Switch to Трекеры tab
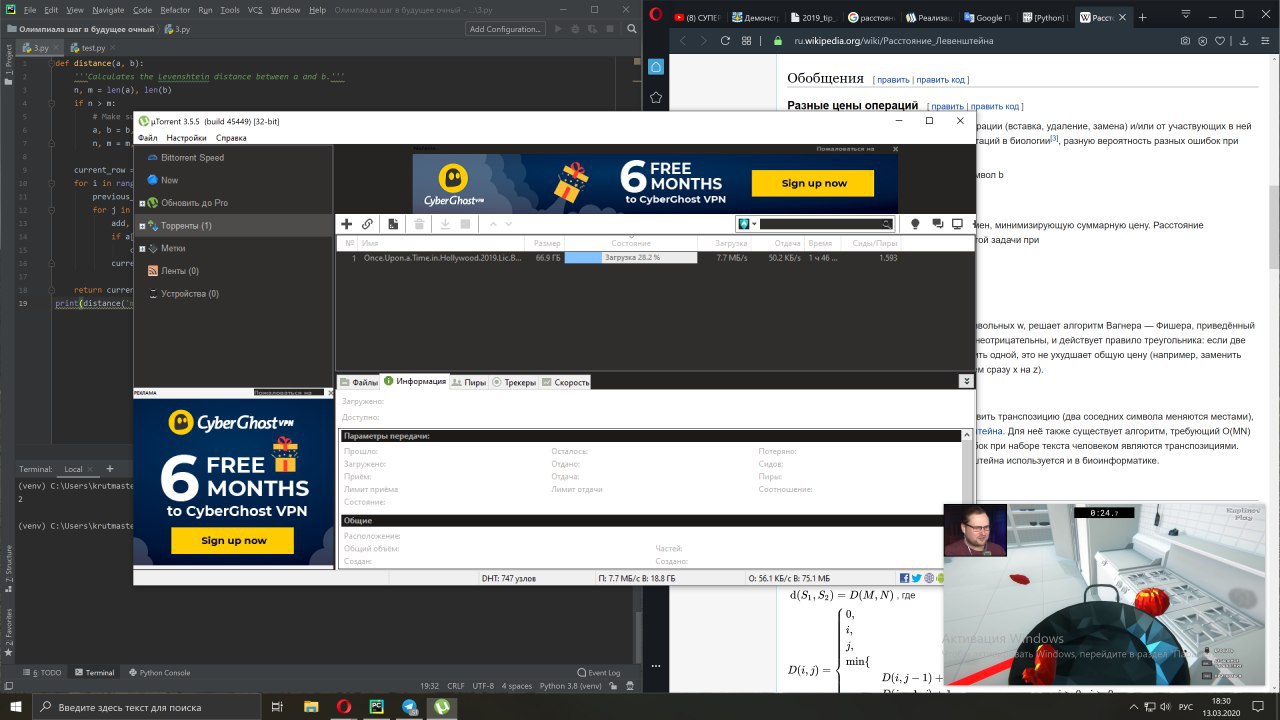This screenshot has width=1280, height=720. pos(513,382)
